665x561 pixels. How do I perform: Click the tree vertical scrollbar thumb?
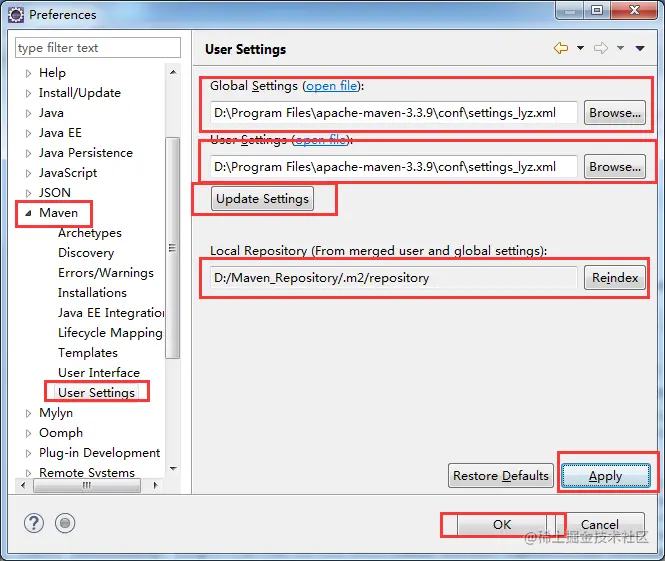[173, 248]
